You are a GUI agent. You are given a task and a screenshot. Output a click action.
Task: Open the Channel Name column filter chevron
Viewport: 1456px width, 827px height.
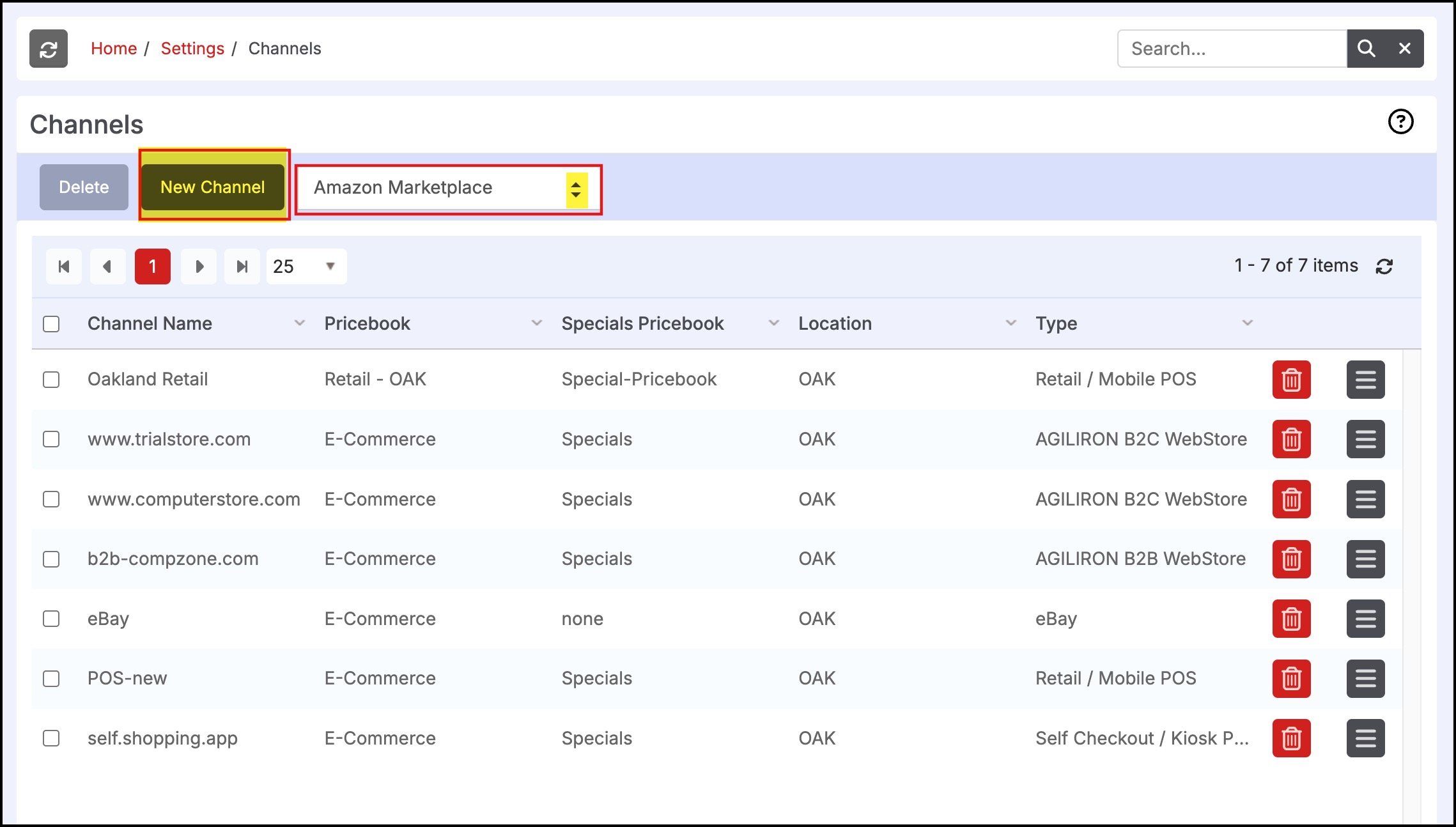tap(299, 323)
